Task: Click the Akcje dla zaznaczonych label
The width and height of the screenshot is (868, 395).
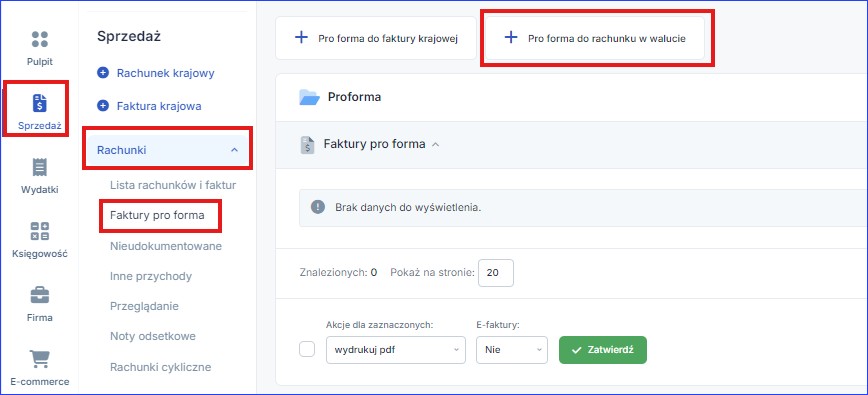Action: 379,325
